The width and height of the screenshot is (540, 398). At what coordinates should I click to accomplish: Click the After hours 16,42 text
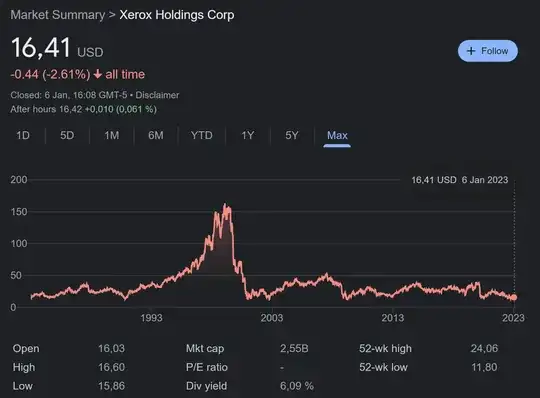[x=46, y=109]
